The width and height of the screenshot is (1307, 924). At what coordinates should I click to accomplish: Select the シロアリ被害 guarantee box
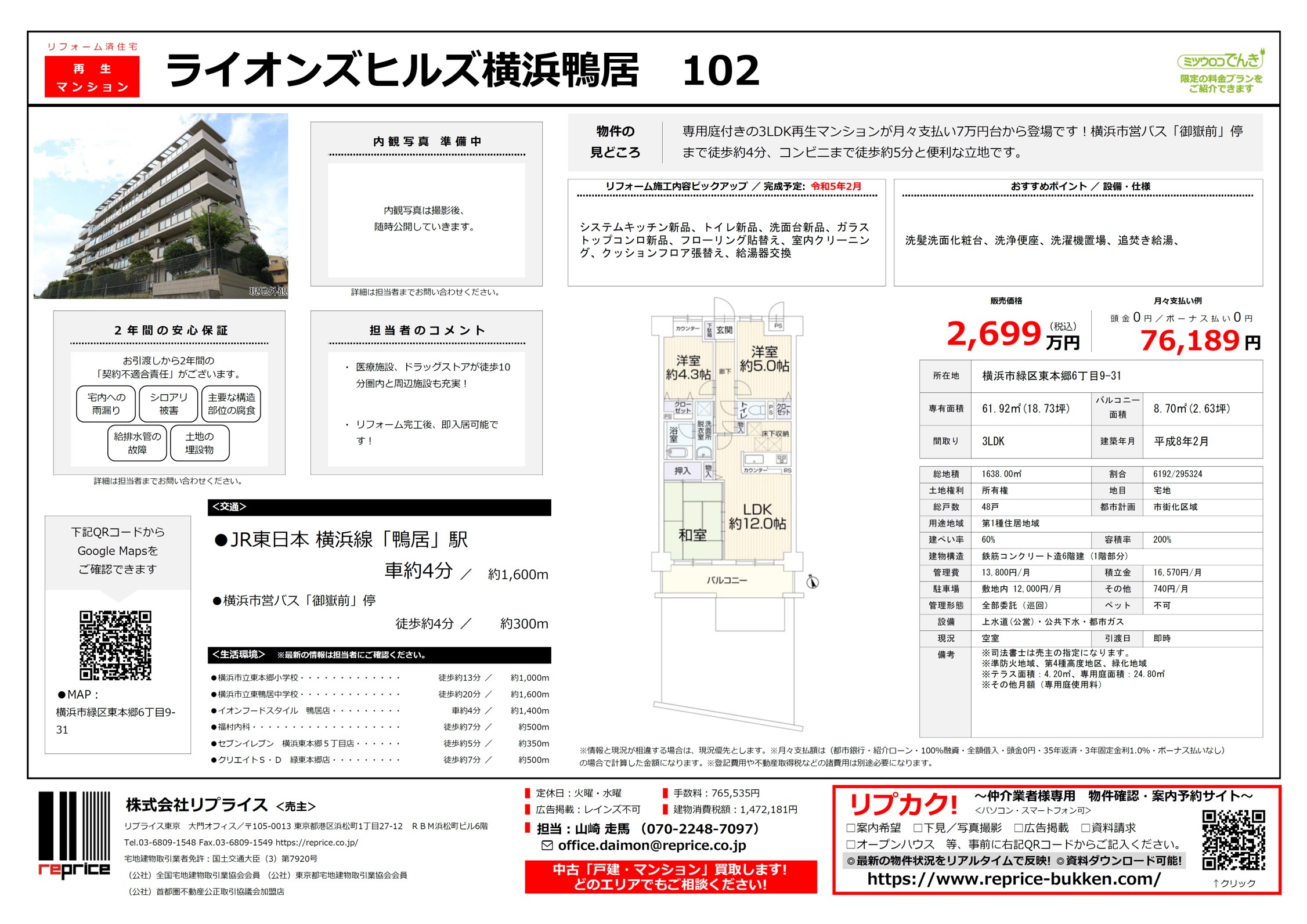(x=168, y=404)
